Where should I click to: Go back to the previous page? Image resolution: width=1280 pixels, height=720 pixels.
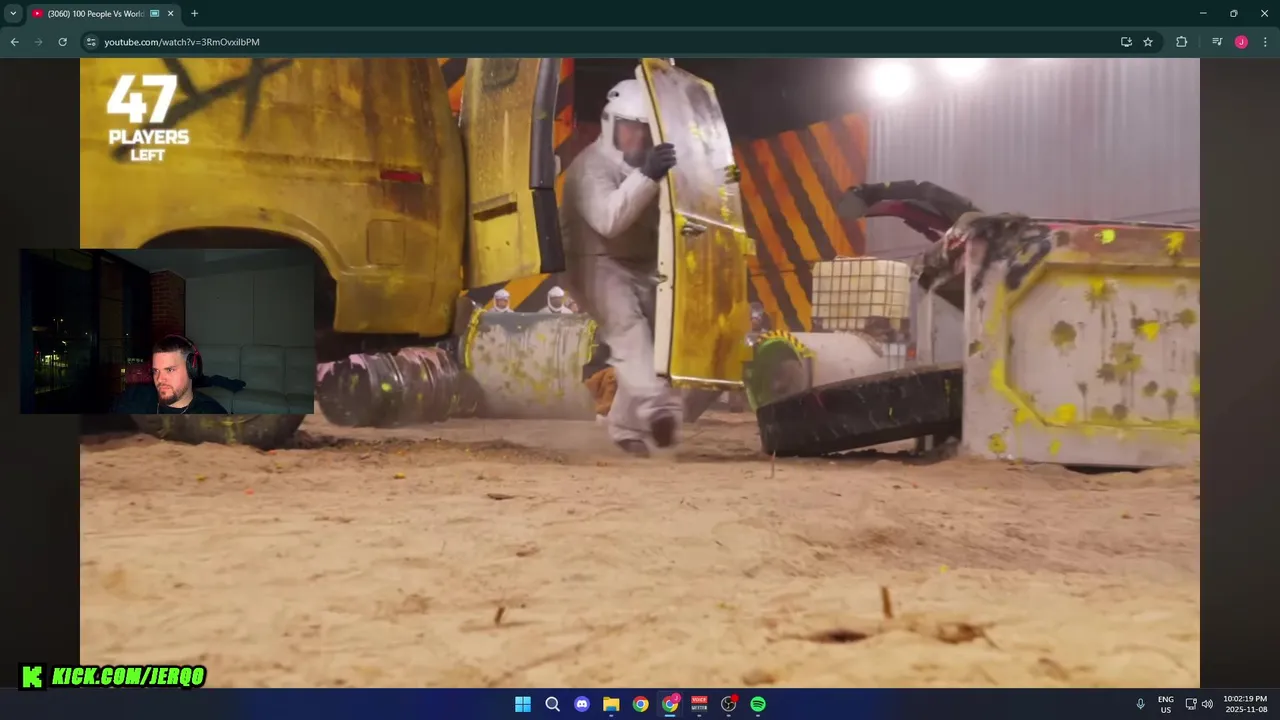14,42
